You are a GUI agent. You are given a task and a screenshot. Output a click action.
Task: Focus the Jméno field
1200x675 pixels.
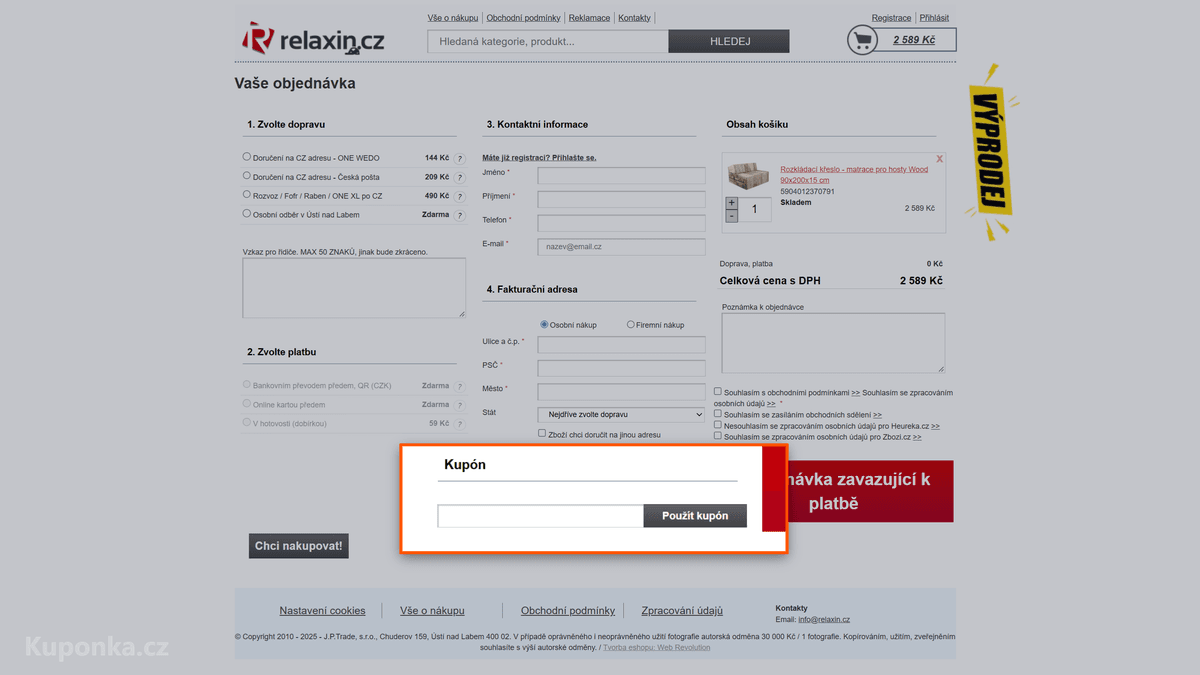pyautogui.click(x=621, y=176)
